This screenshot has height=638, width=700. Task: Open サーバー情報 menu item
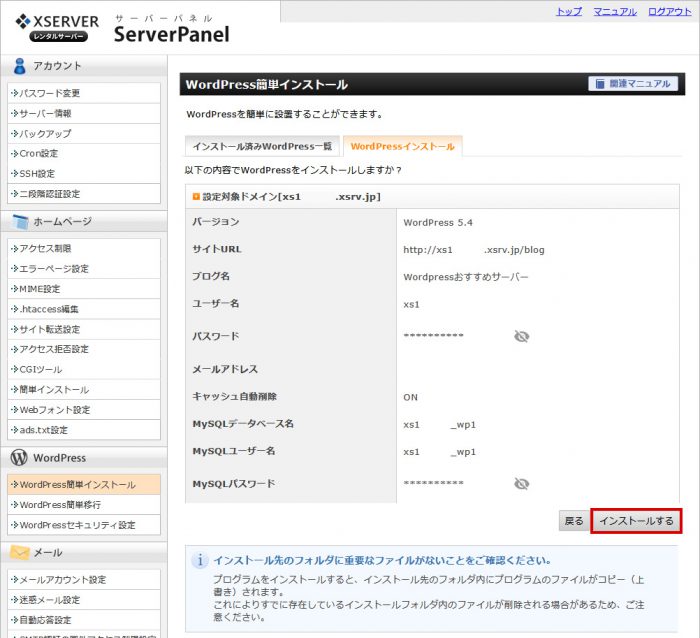(x=84, y=113)
